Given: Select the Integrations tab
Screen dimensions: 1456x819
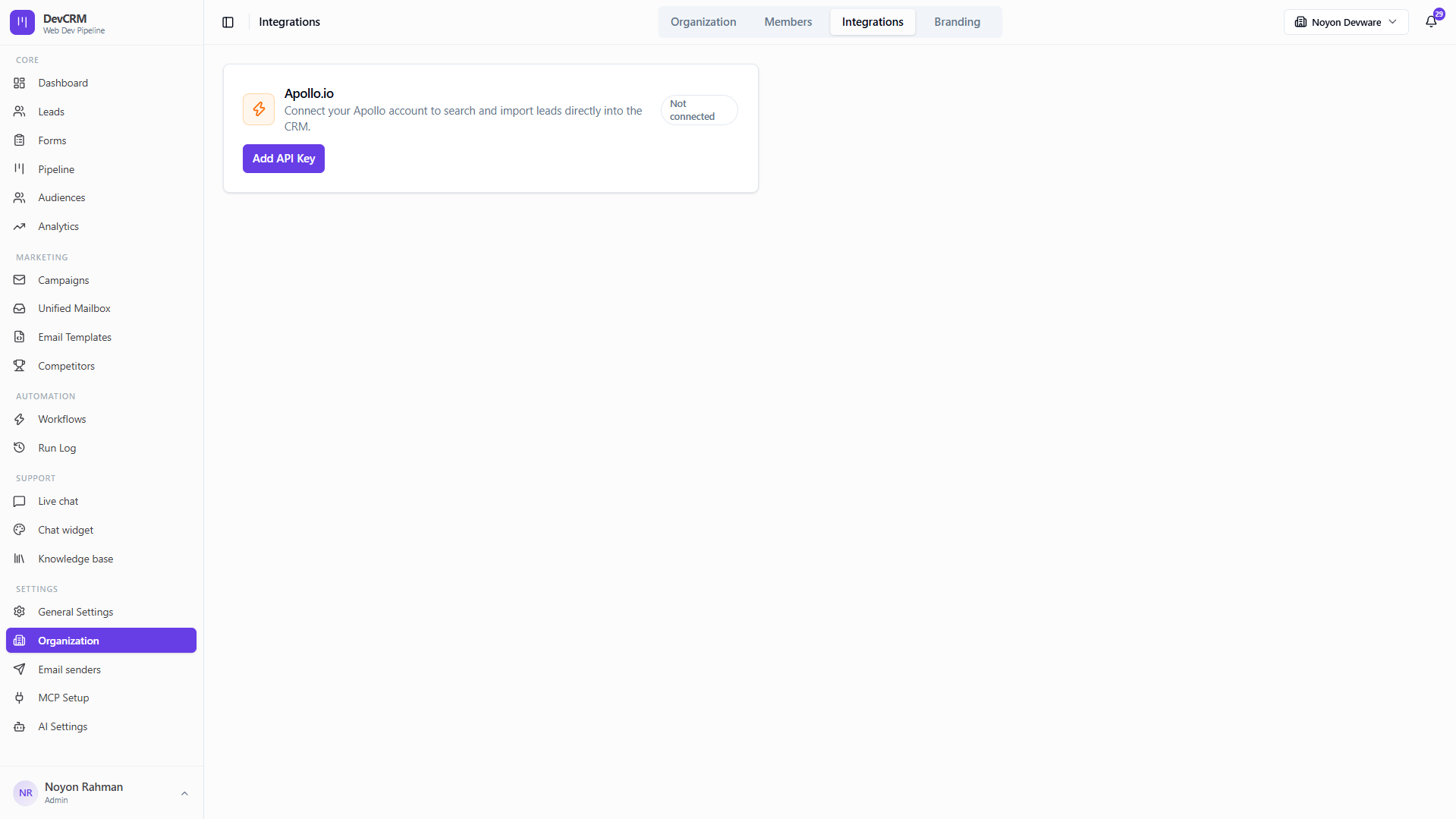Looking at the screenshot, I should (x=873, y=22).
